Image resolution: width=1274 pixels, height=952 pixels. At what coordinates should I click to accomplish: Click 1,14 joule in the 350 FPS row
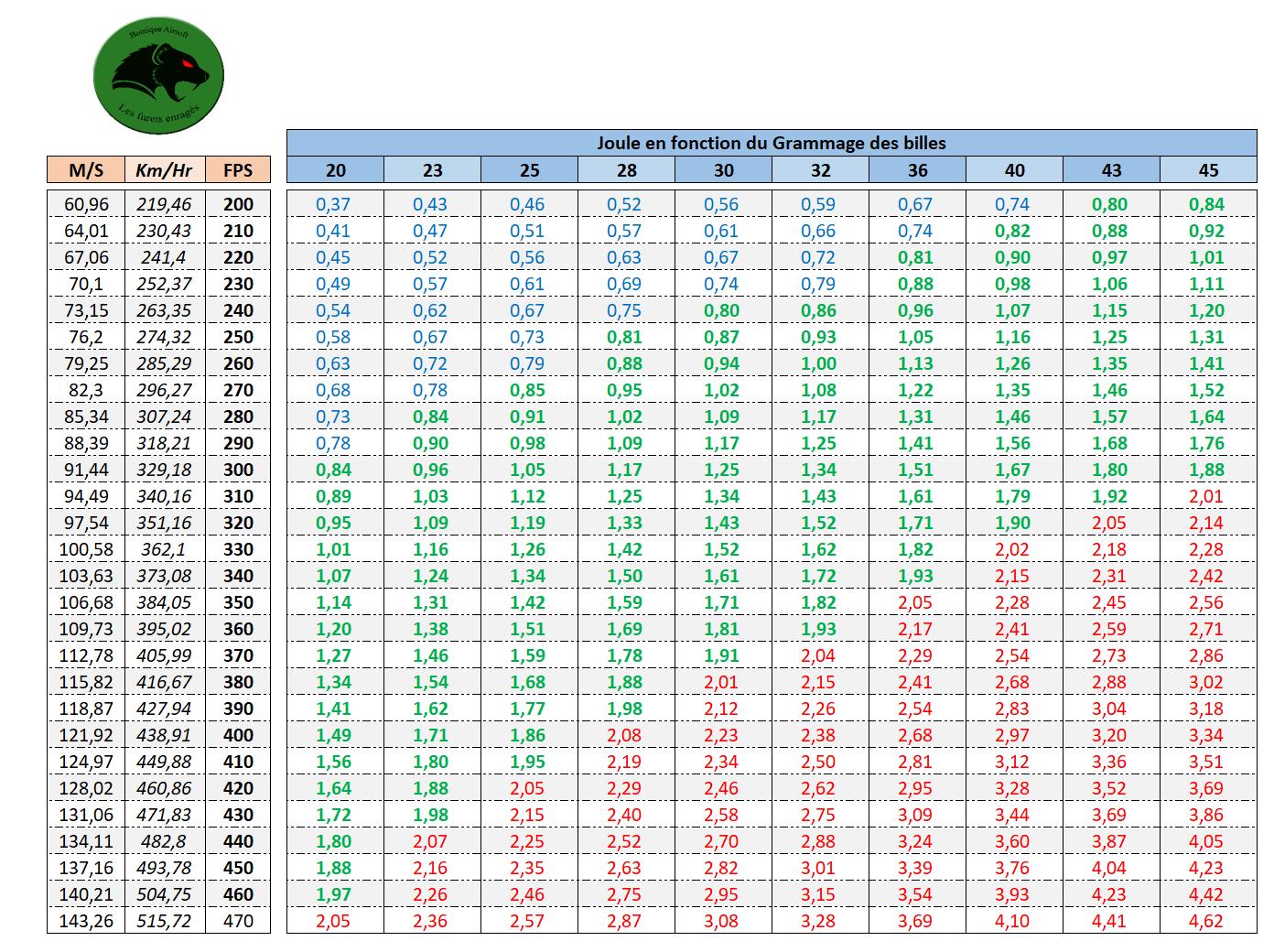coord(334,602)
